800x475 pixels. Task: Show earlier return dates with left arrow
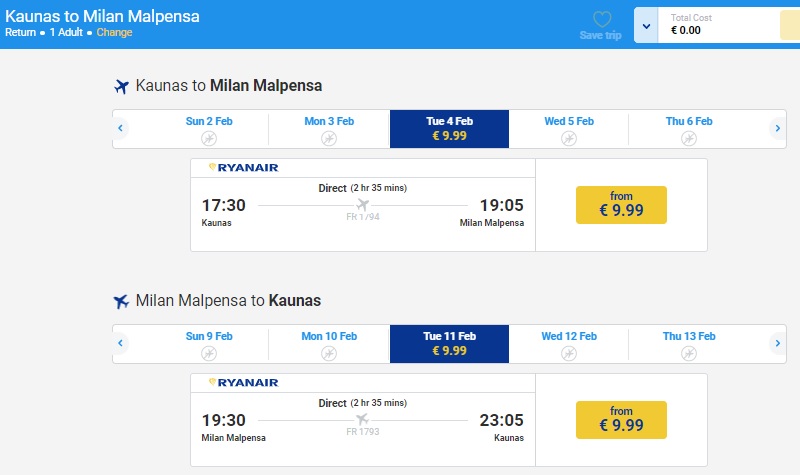pyautogui.click(x=121, y=343)
